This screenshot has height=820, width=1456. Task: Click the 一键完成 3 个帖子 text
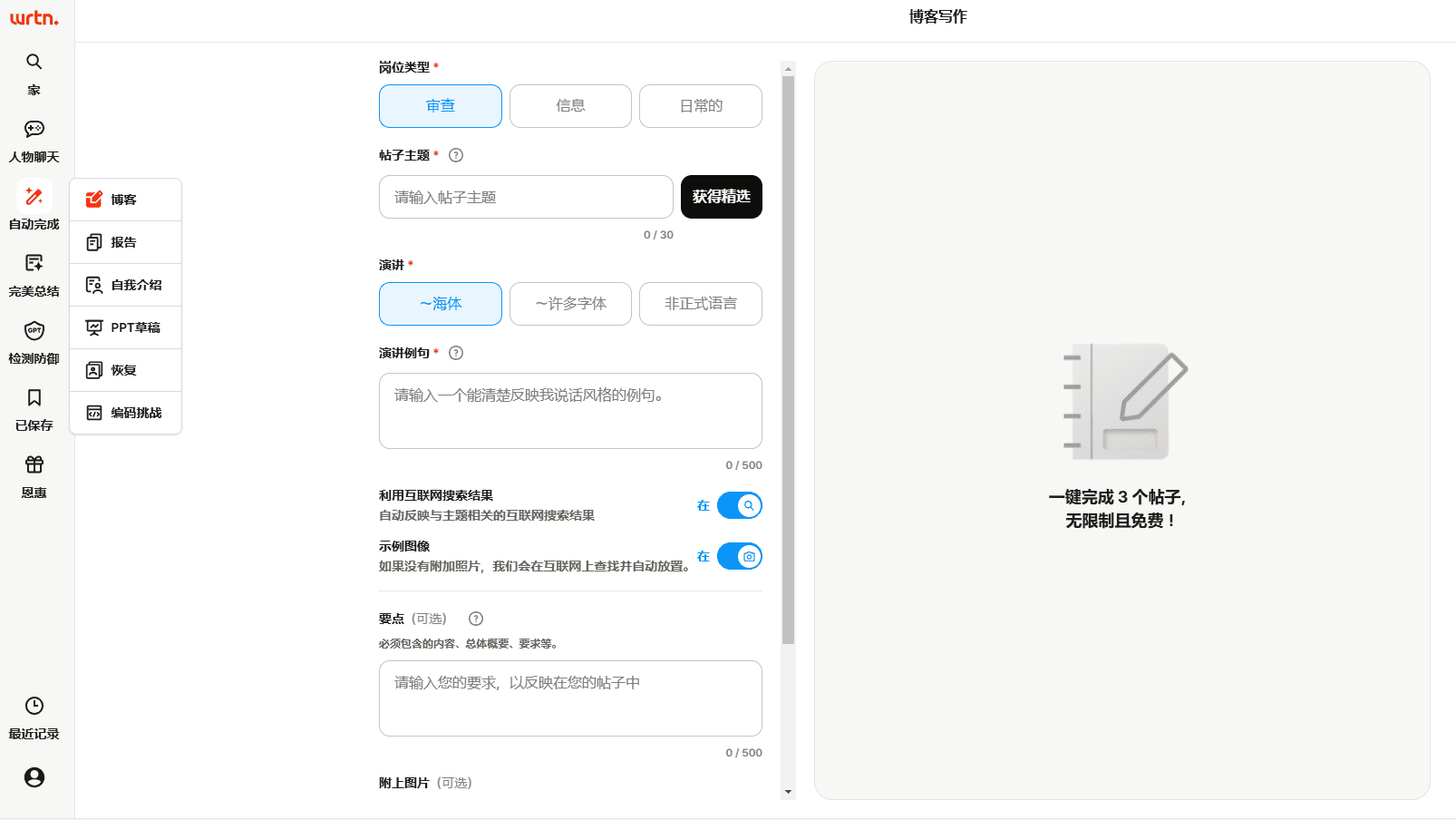pos(1117,497)
